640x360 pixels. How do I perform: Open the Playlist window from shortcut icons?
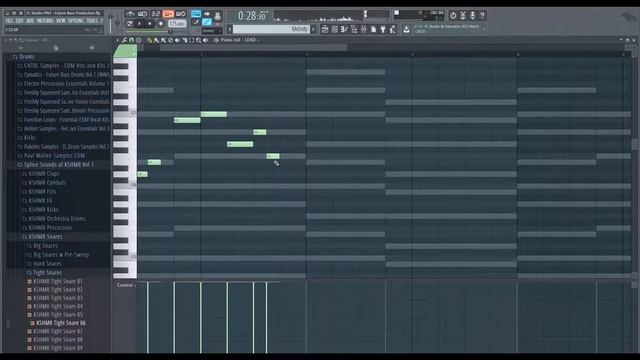click(325, 29)
